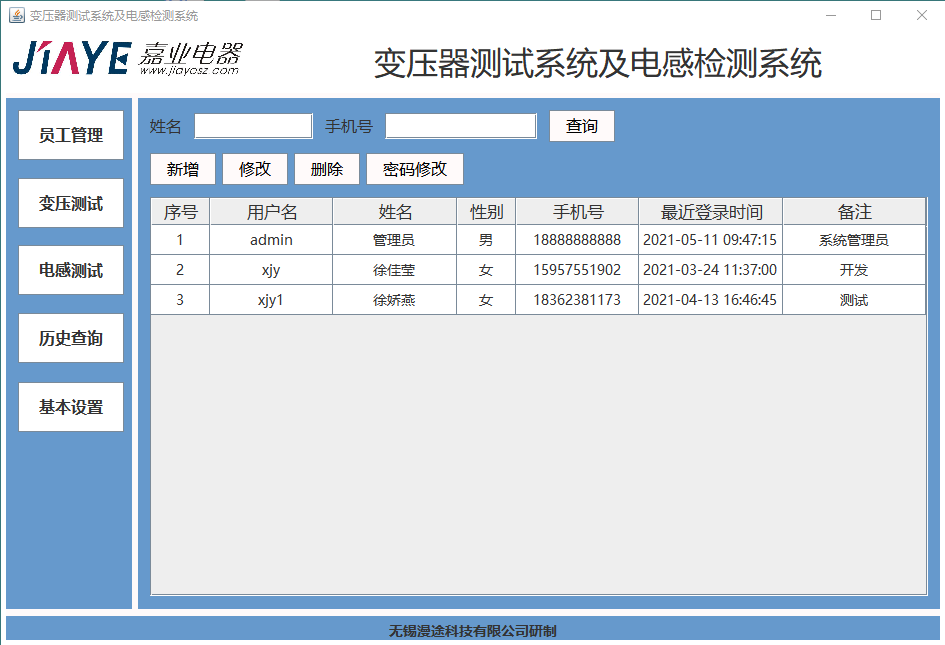Click the 最近登录时间 column header
945x645 pixels.
(x=711, y=212)
